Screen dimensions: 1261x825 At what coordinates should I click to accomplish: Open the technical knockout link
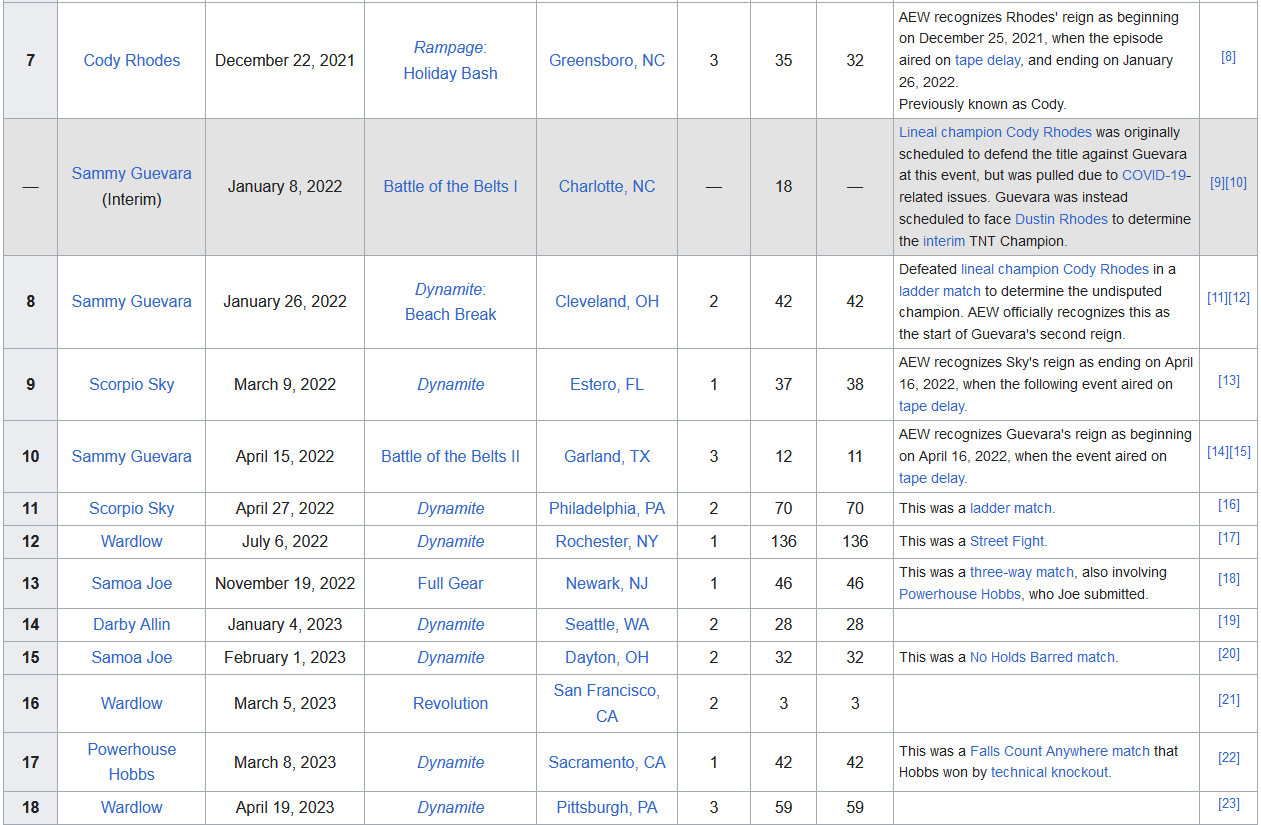(1049, 772)
